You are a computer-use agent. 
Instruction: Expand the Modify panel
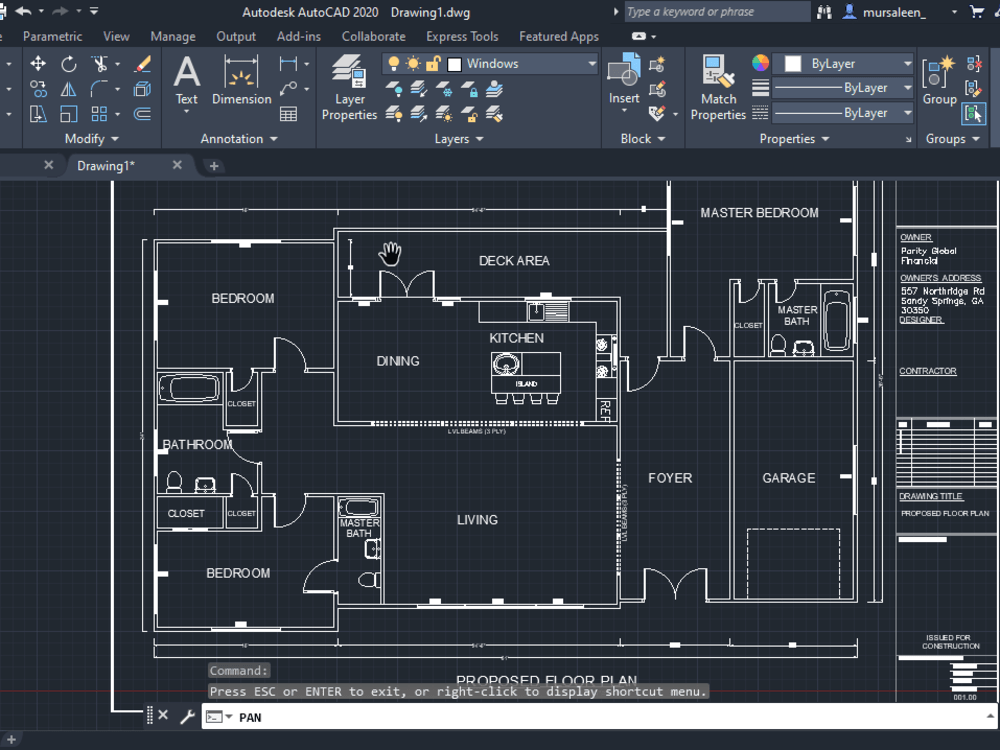click(x=91, y=138)
